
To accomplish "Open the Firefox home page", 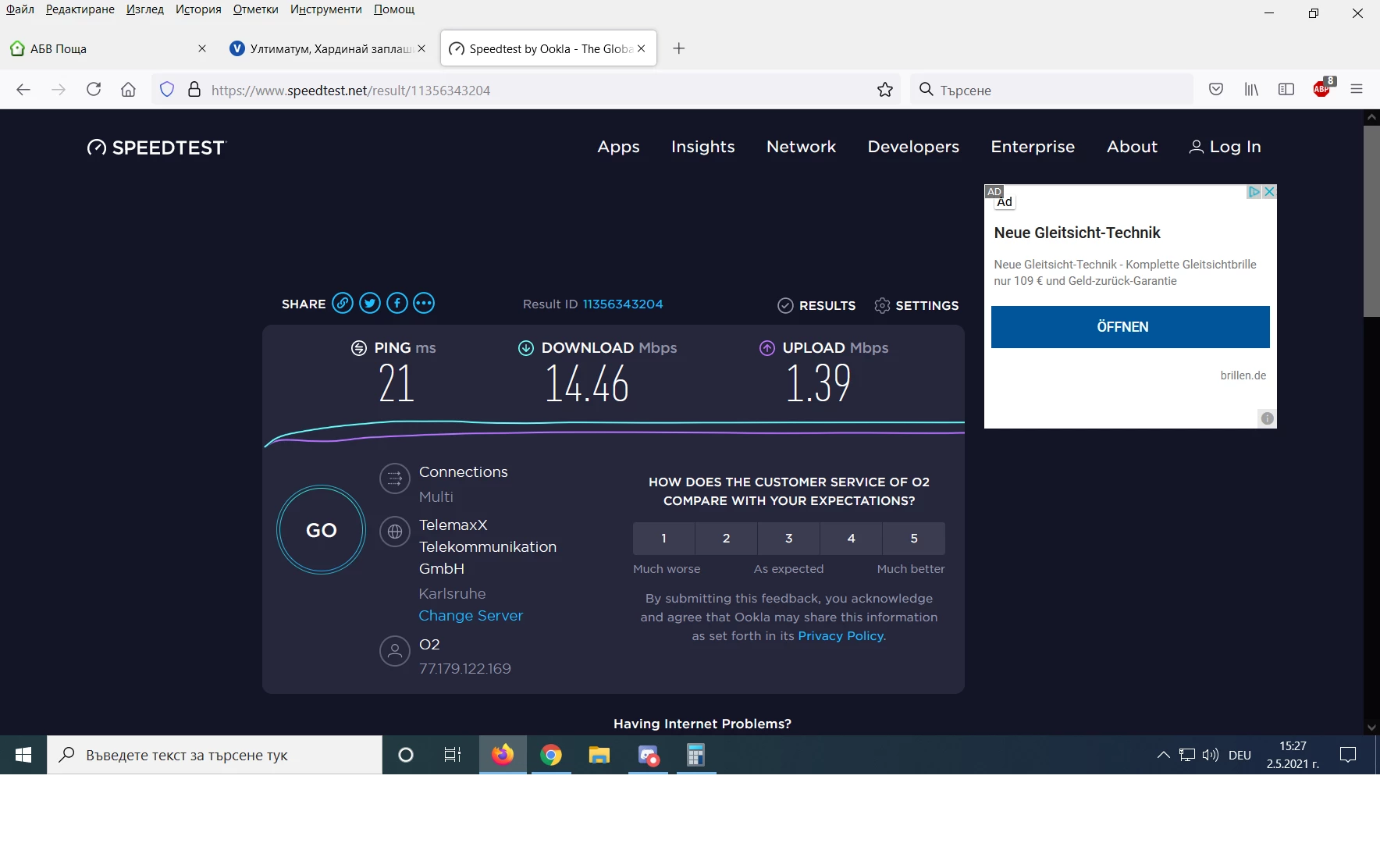I will (129, 90).
